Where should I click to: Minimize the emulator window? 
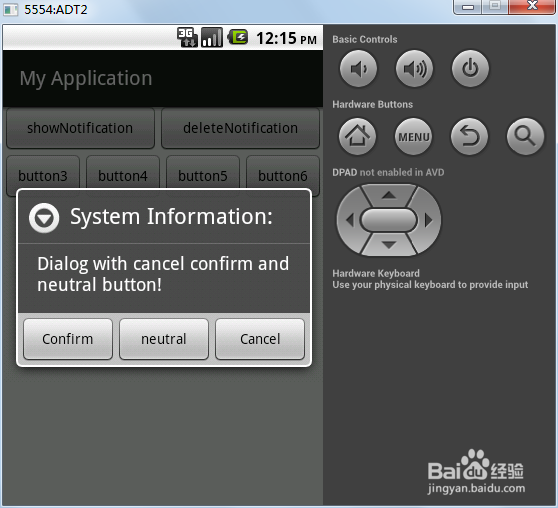467,7
